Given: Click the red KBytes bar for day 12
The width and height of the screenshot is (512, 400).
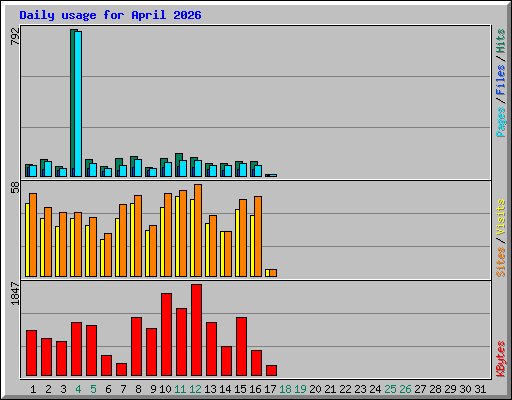Looking at the screenshot, I should [x=196, y=330].
